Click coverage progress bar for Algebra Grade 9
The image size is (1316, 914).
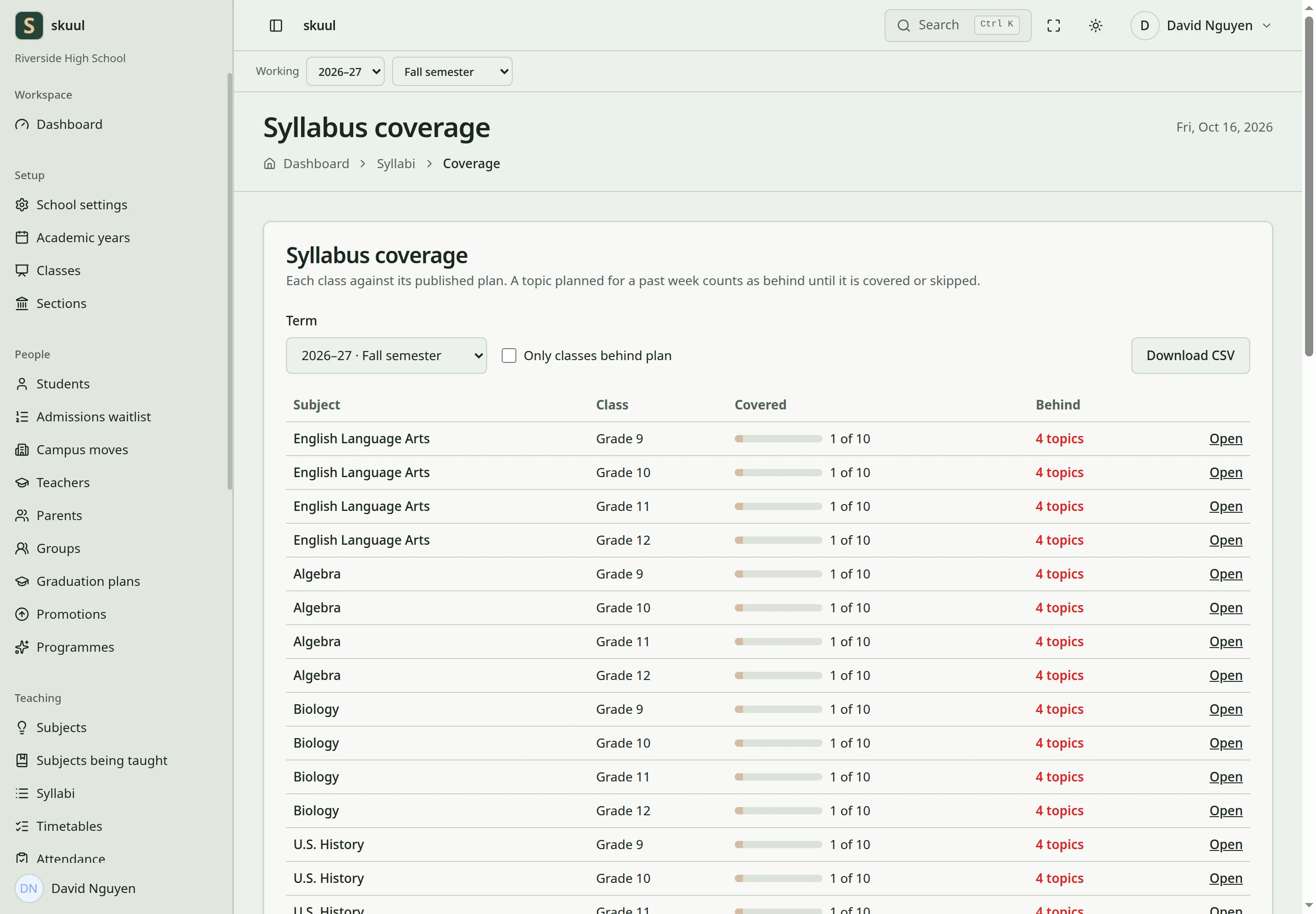(x=778, y=574)
